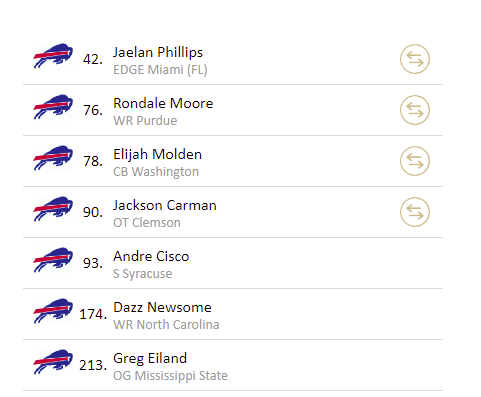
Task: Click on the Jackson Carman name
Action: [x=165, y=205]
